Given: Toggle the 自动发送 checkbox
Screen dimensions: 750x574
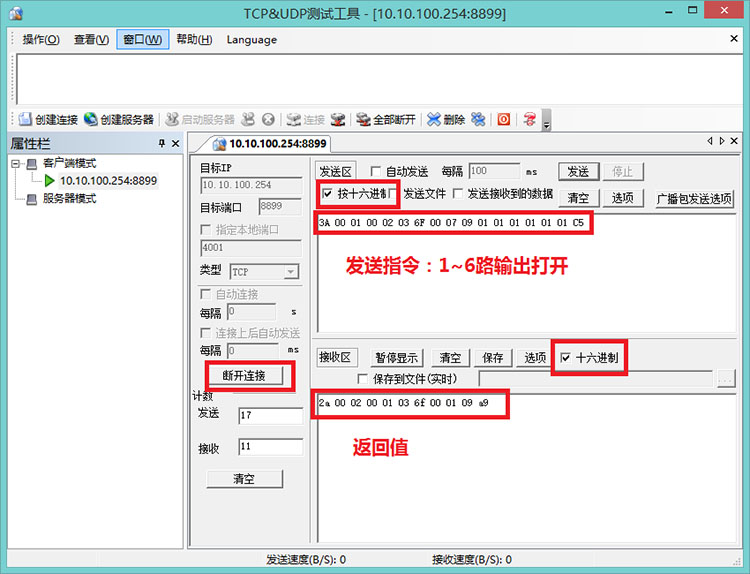Looking at the screenshot, I should tap(375, 171).
